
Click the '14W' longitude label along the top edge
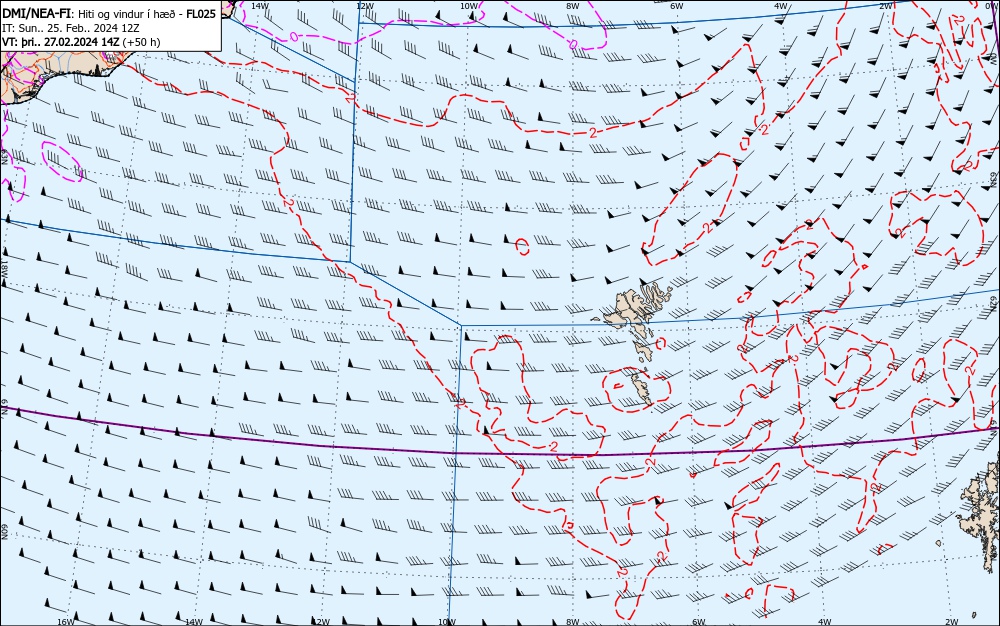click(260, 6)
